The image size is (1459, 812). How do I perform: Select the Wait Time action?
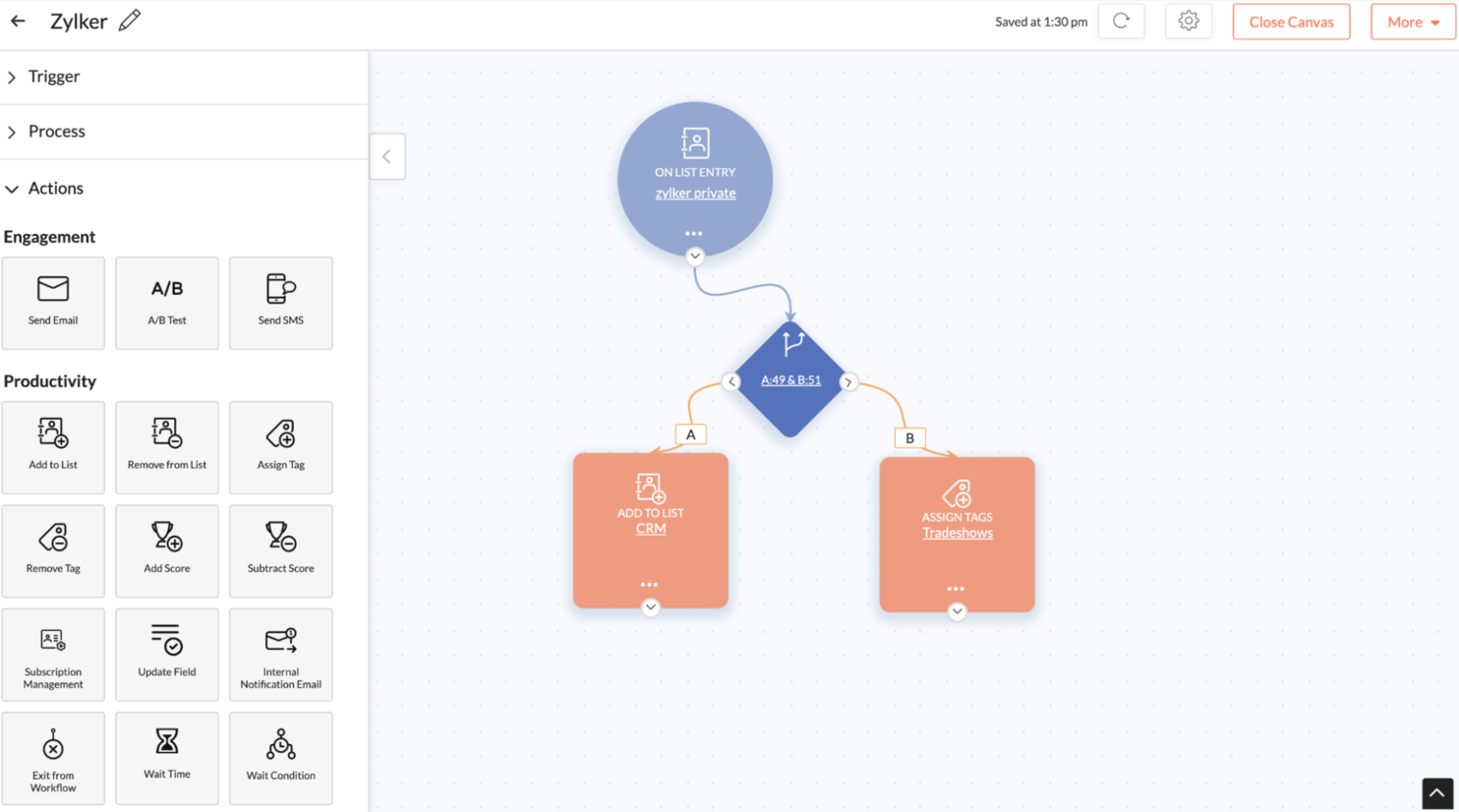pyautogui.click(x=166, y=757)
